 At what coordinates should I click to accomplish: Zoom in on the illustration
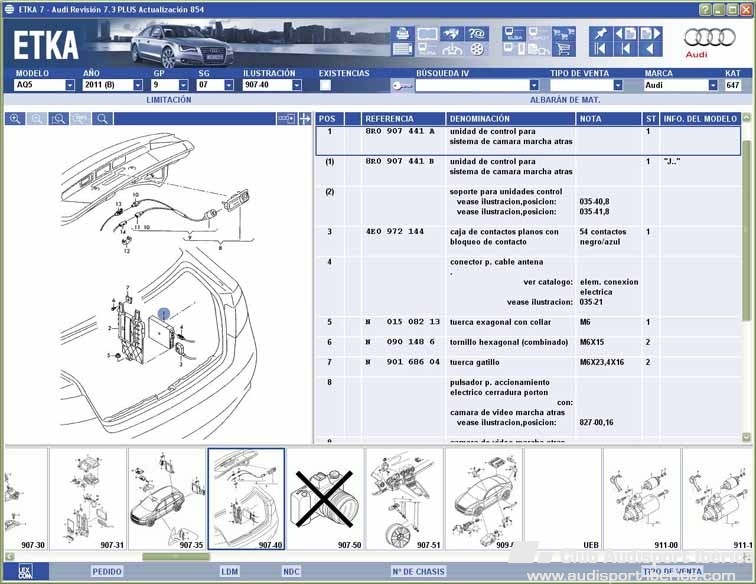point(15,119)
